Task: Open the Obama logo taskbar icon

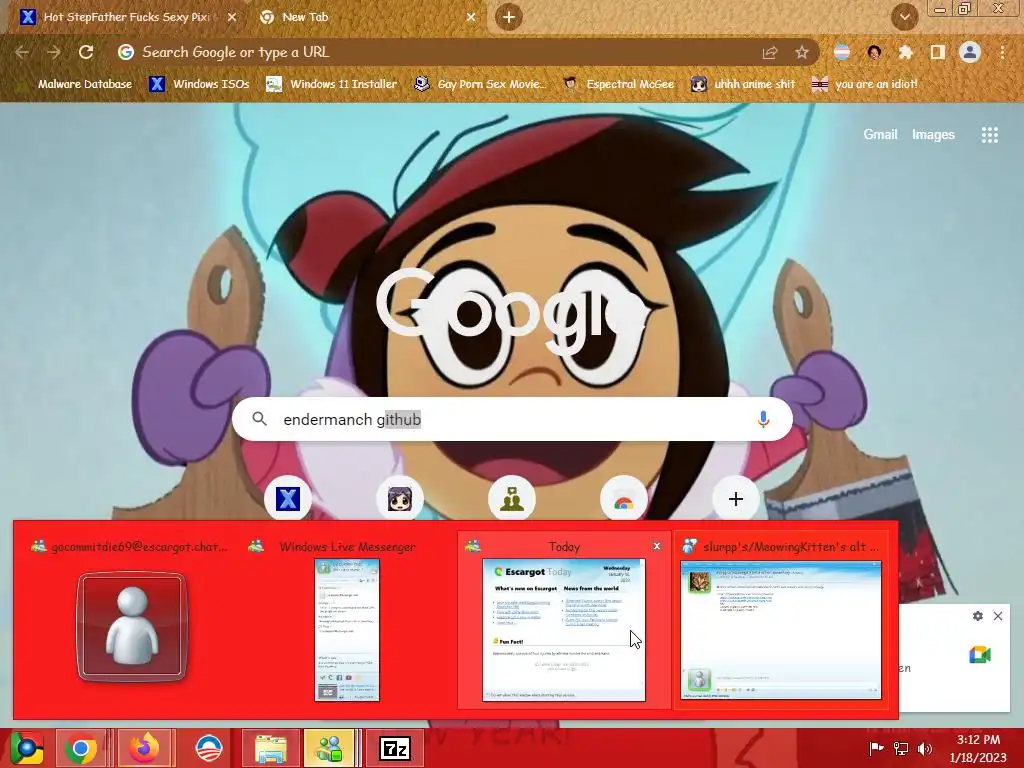Action: pos(209,748)
